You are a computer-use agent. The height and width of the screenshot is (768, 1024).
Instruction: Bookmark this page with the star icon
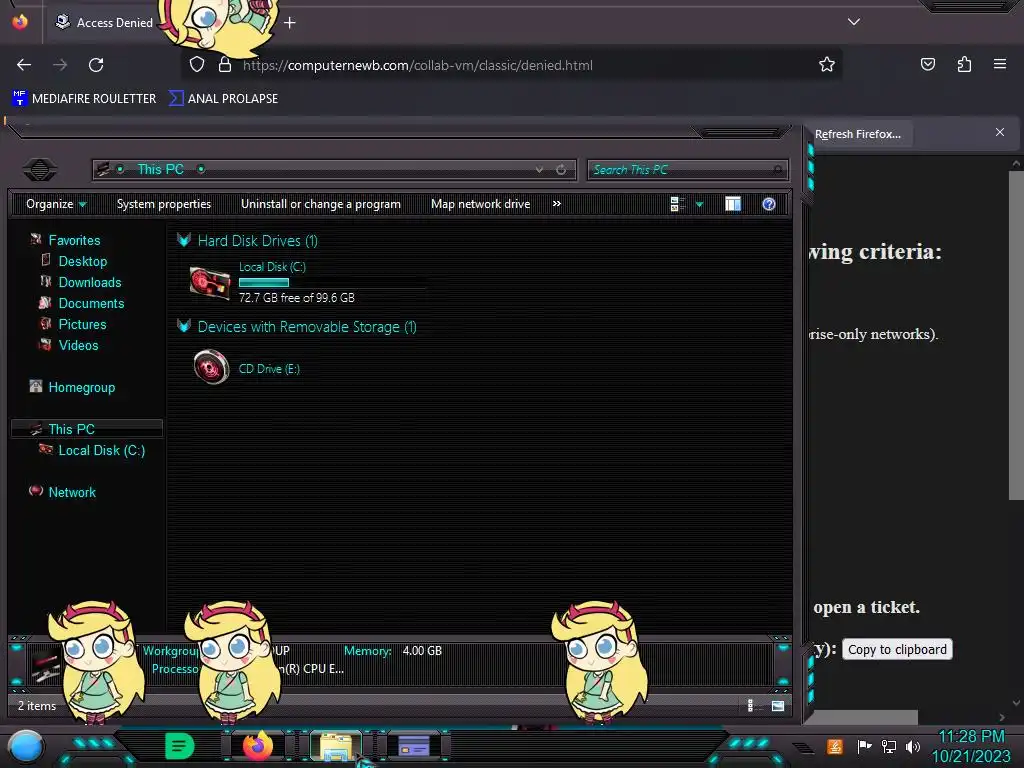pyautogui.click(x=827, y=65)
